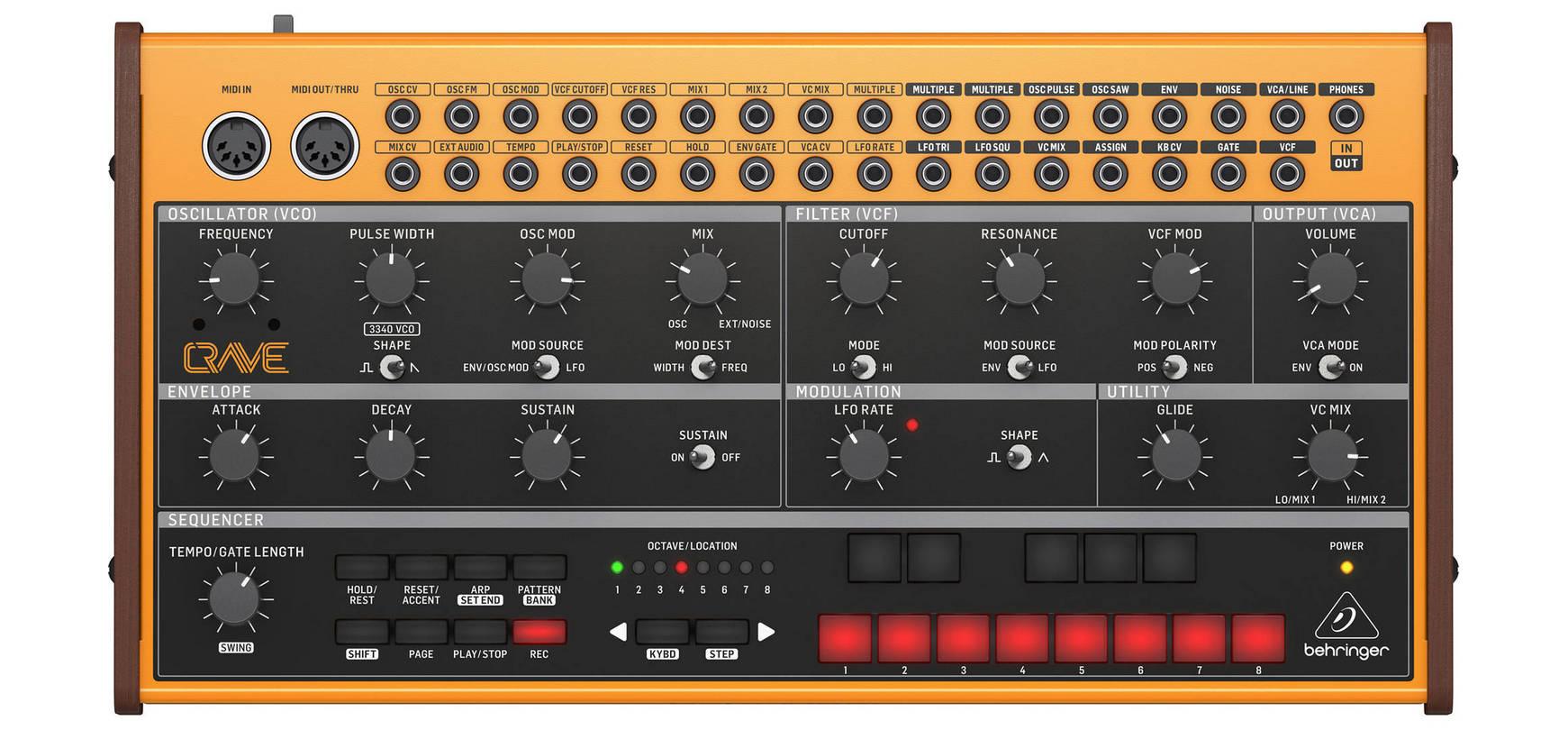This screenshot has width=1568, height=730.
Task: Flip the MOD DEST width/freq switch
Action: [x=702, y=367]
